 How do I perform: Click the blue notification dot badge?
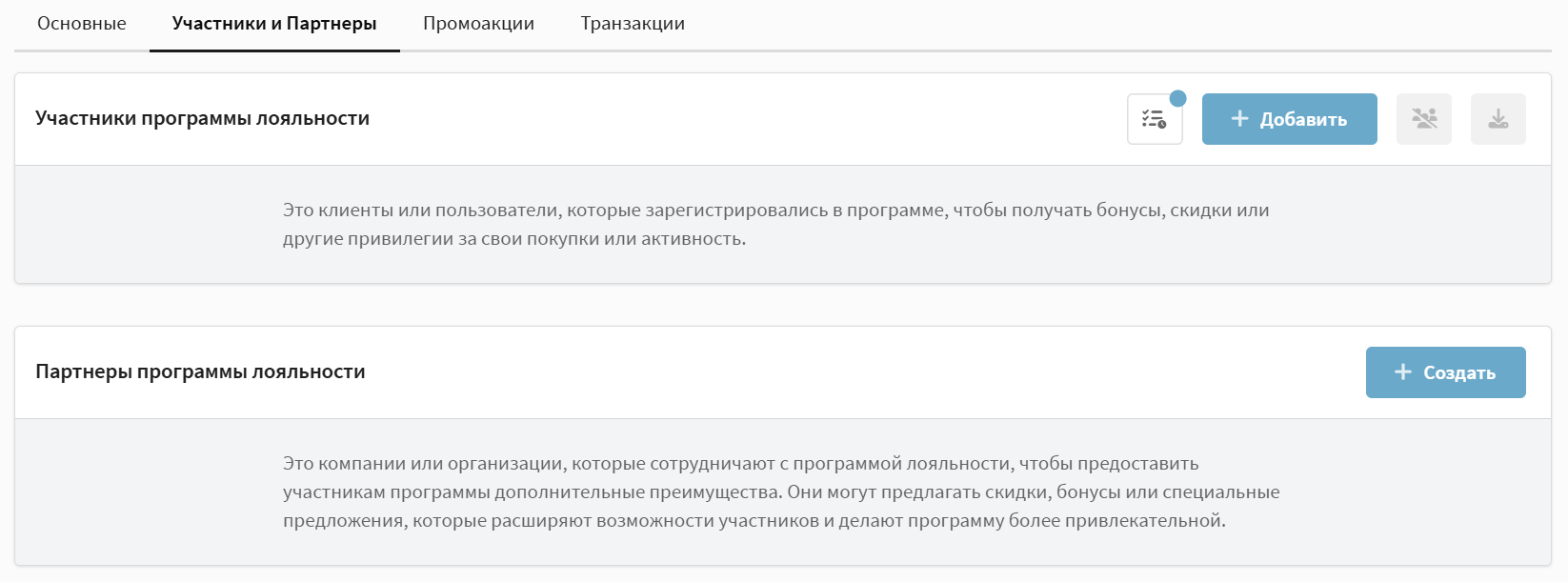(1178, 98)
